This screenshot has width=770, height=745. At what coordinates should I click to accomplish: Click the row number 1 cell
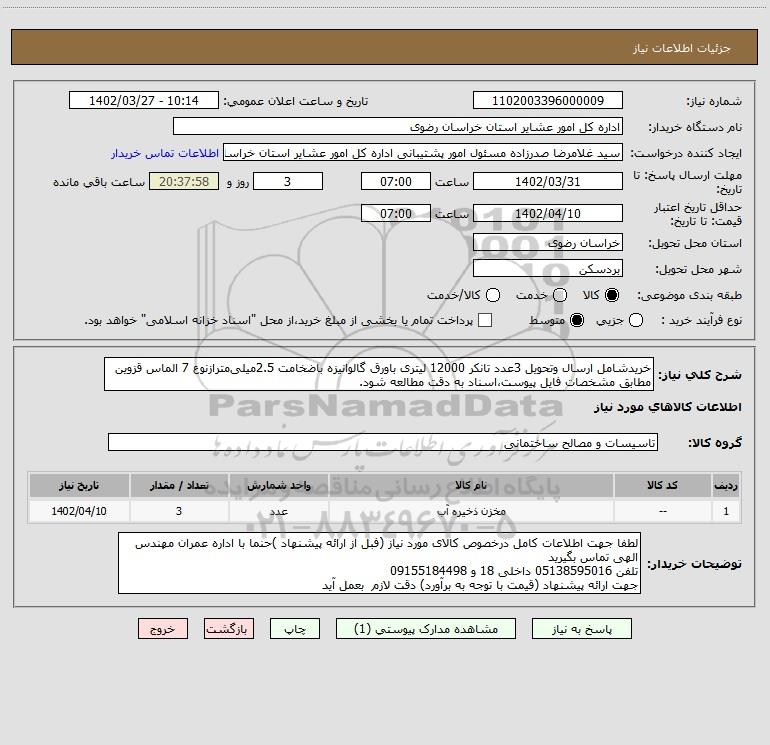point(726,511)
